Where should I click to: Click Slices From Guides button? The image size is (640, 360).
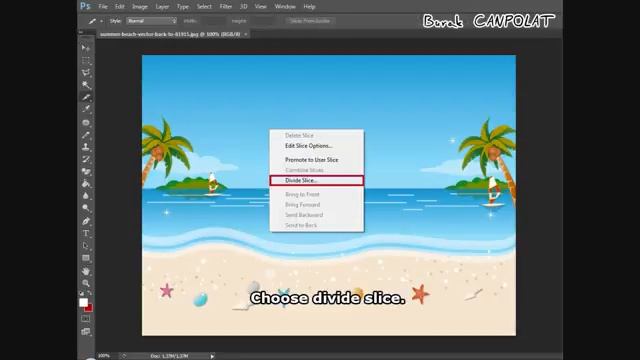click(310, 21)
